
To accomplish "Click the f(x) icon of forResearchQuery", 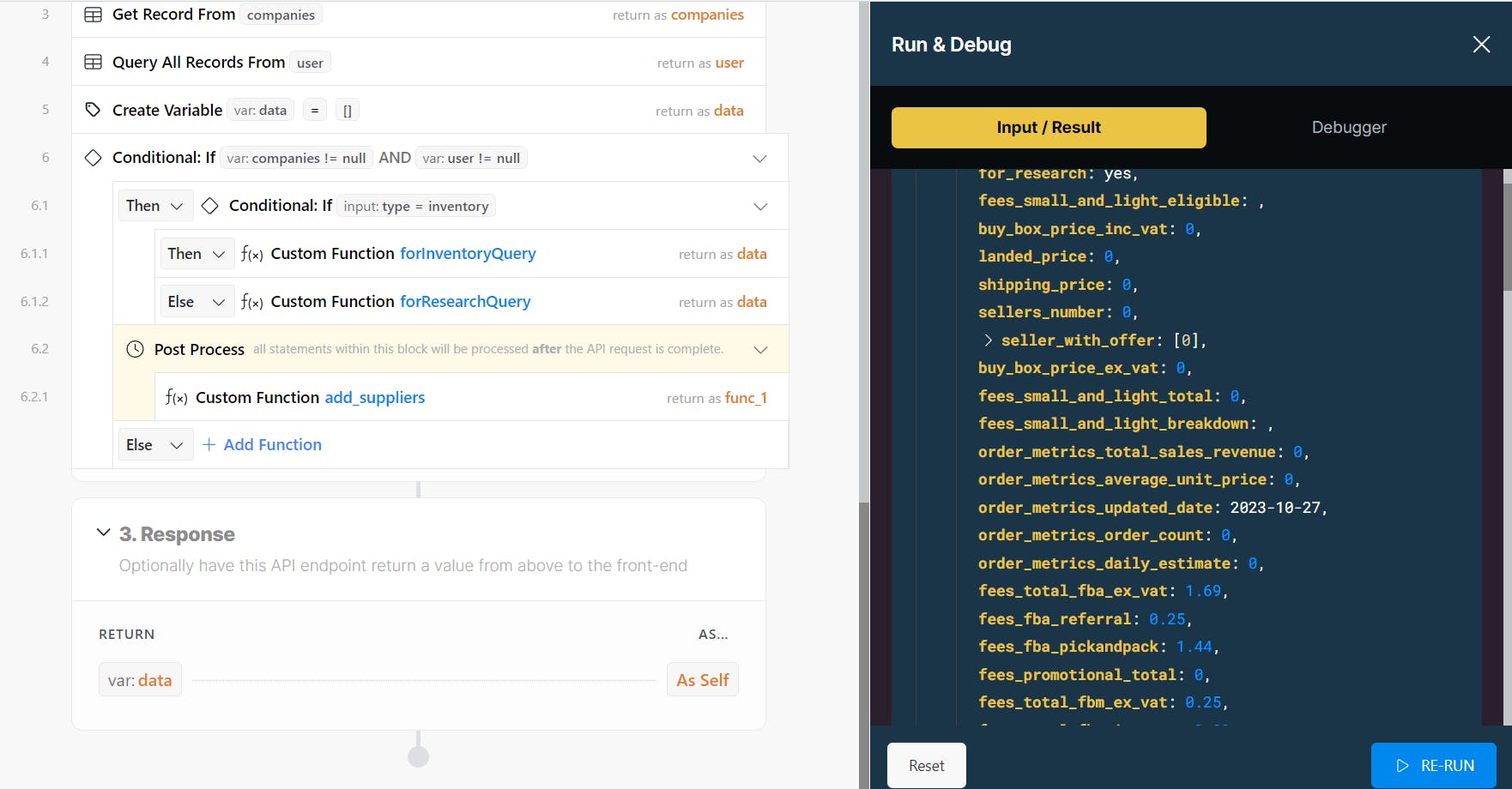I will [251, 302].
